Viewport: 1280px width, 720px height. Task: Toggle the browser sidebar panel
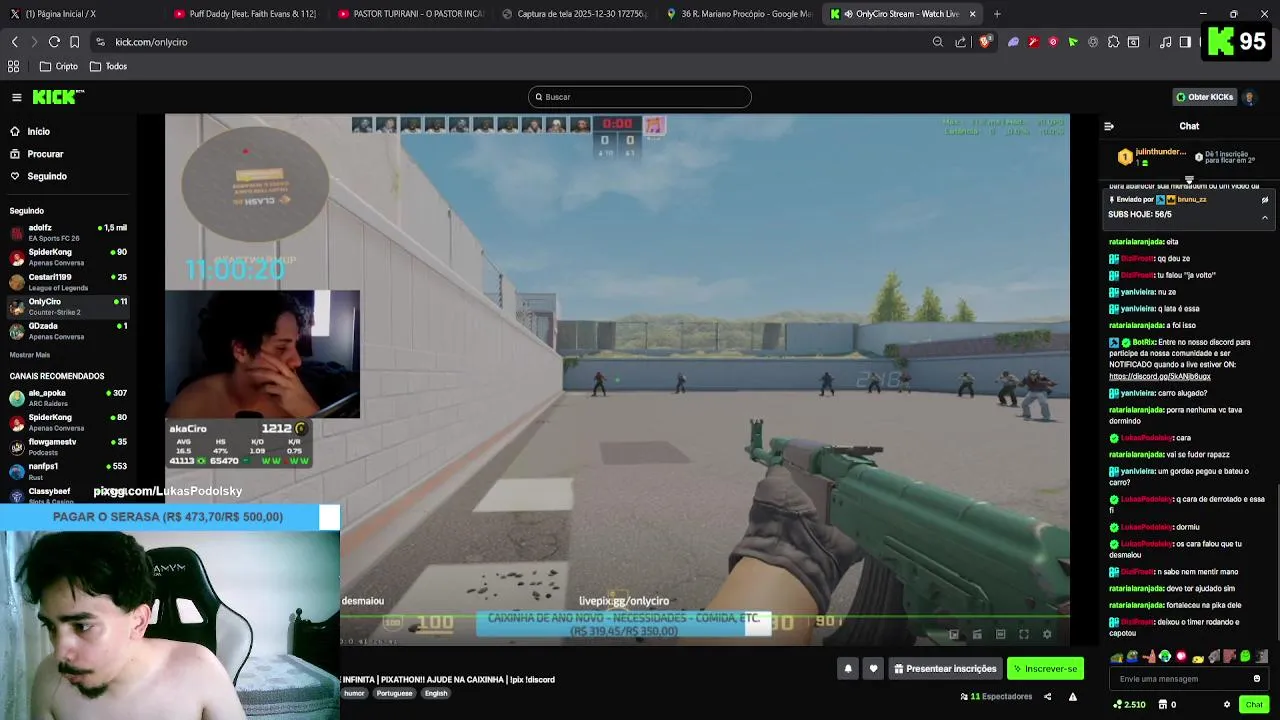tap(1185, 42)
